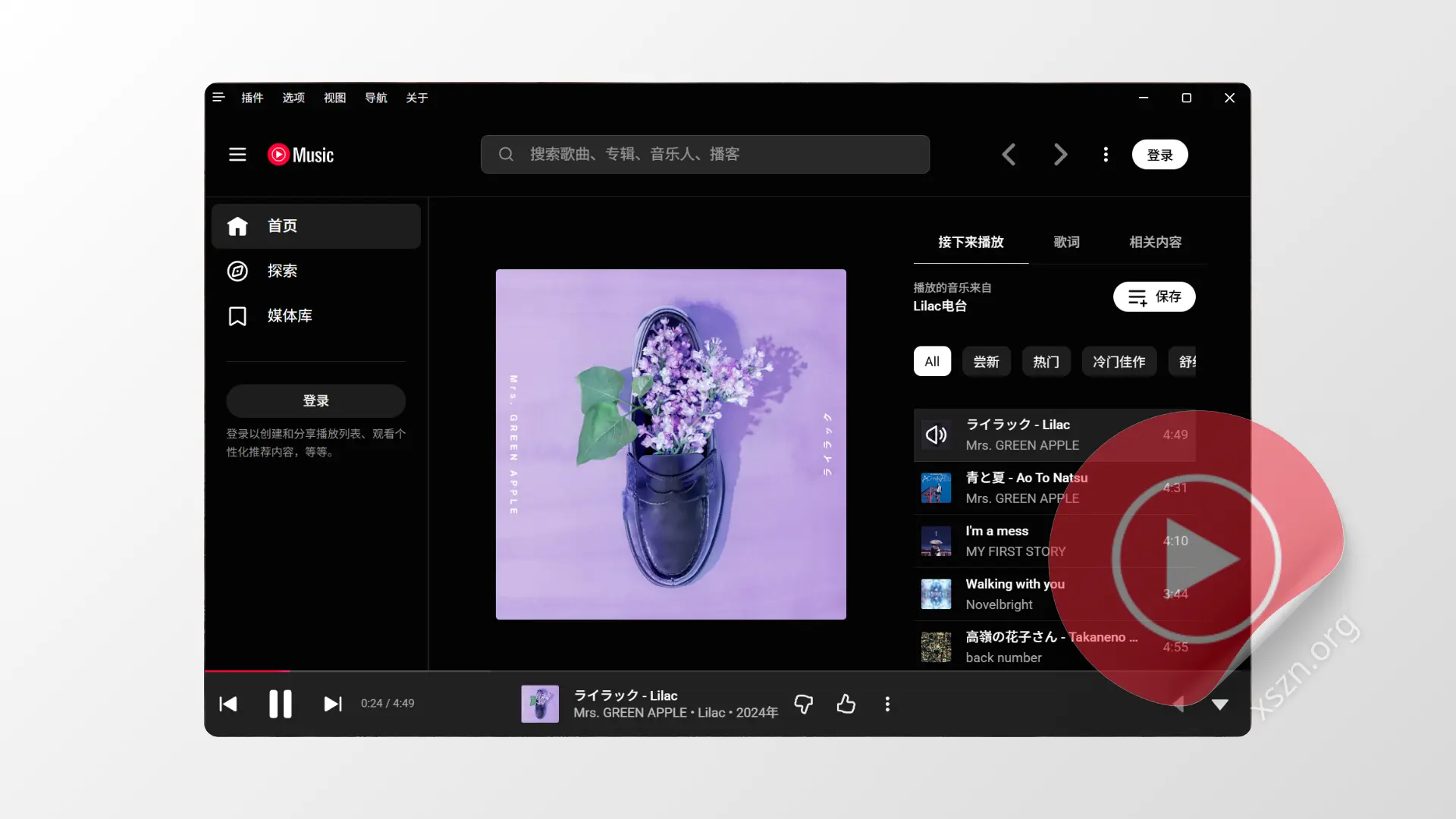The image size is (1456, 819).
Task: Select the 首页 sidebar icon
Action: (237, 226)
